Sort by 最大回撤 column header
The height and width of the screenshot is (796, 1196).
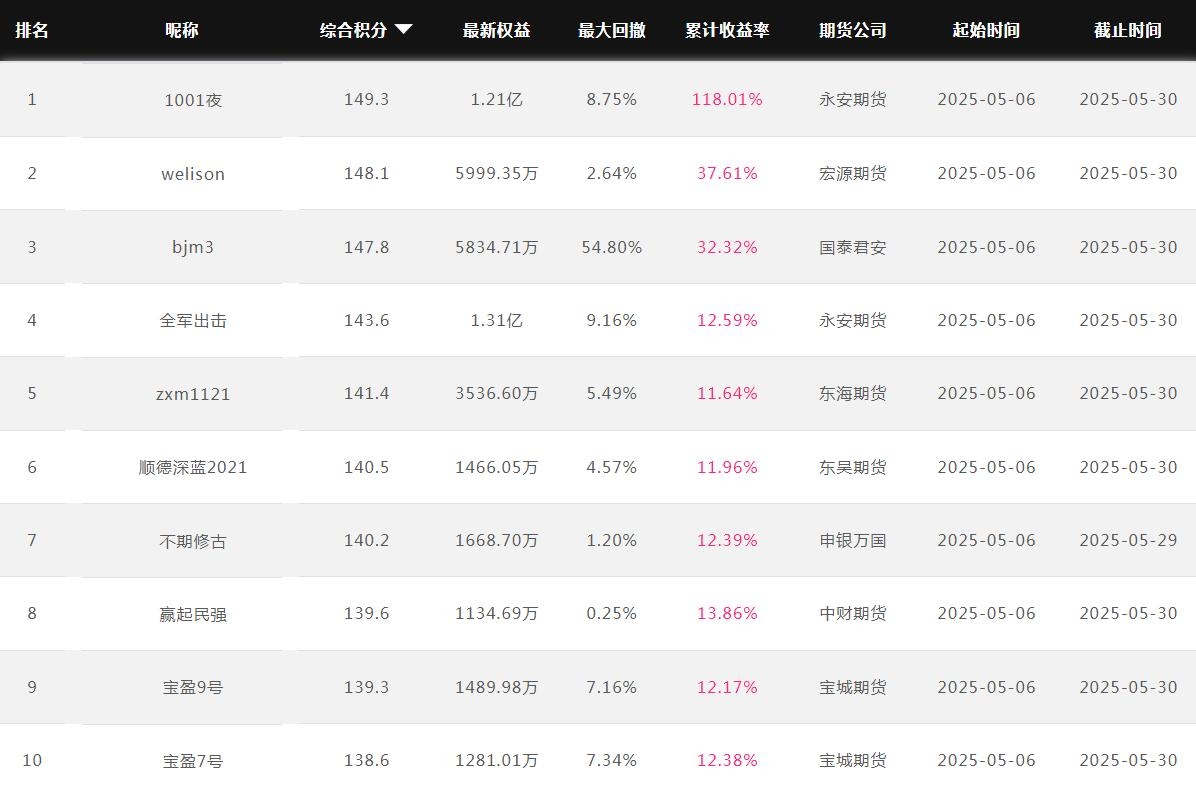(612, 30)
